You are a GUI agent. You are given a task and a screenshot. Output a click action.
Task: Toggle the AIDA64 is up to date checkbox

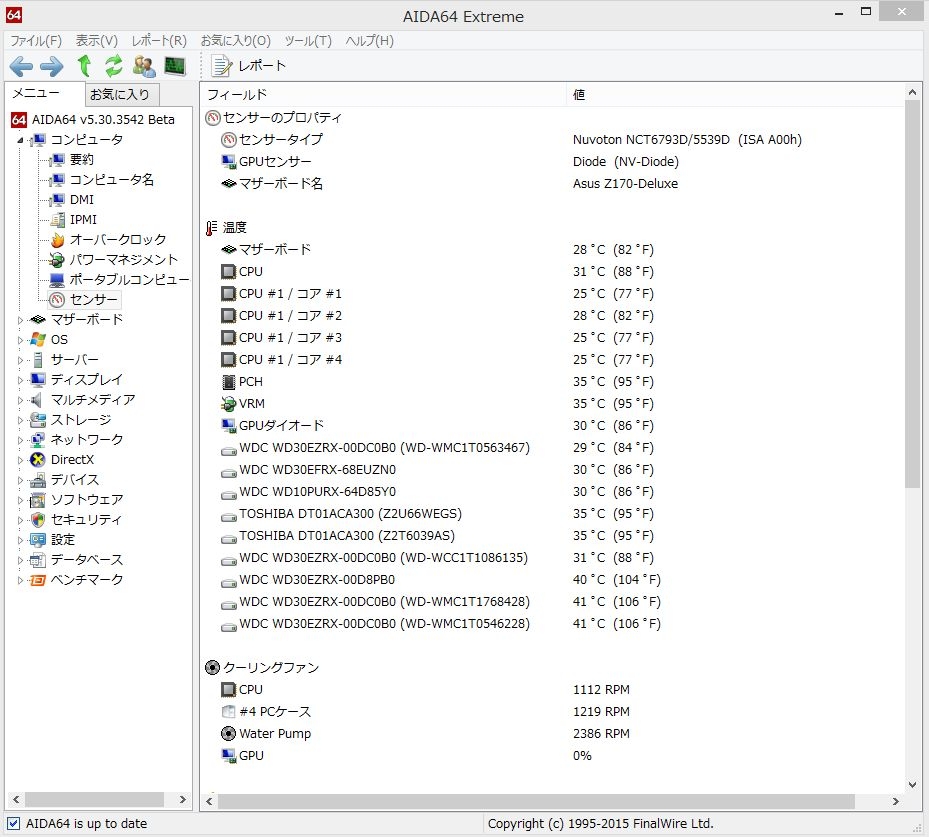pos(13,824)
